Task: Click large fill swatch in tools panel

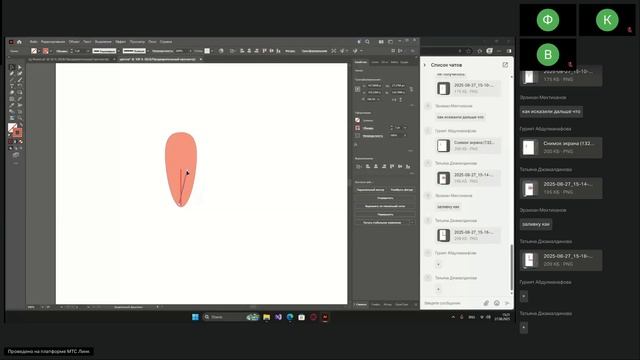Action: click(12, 128)
